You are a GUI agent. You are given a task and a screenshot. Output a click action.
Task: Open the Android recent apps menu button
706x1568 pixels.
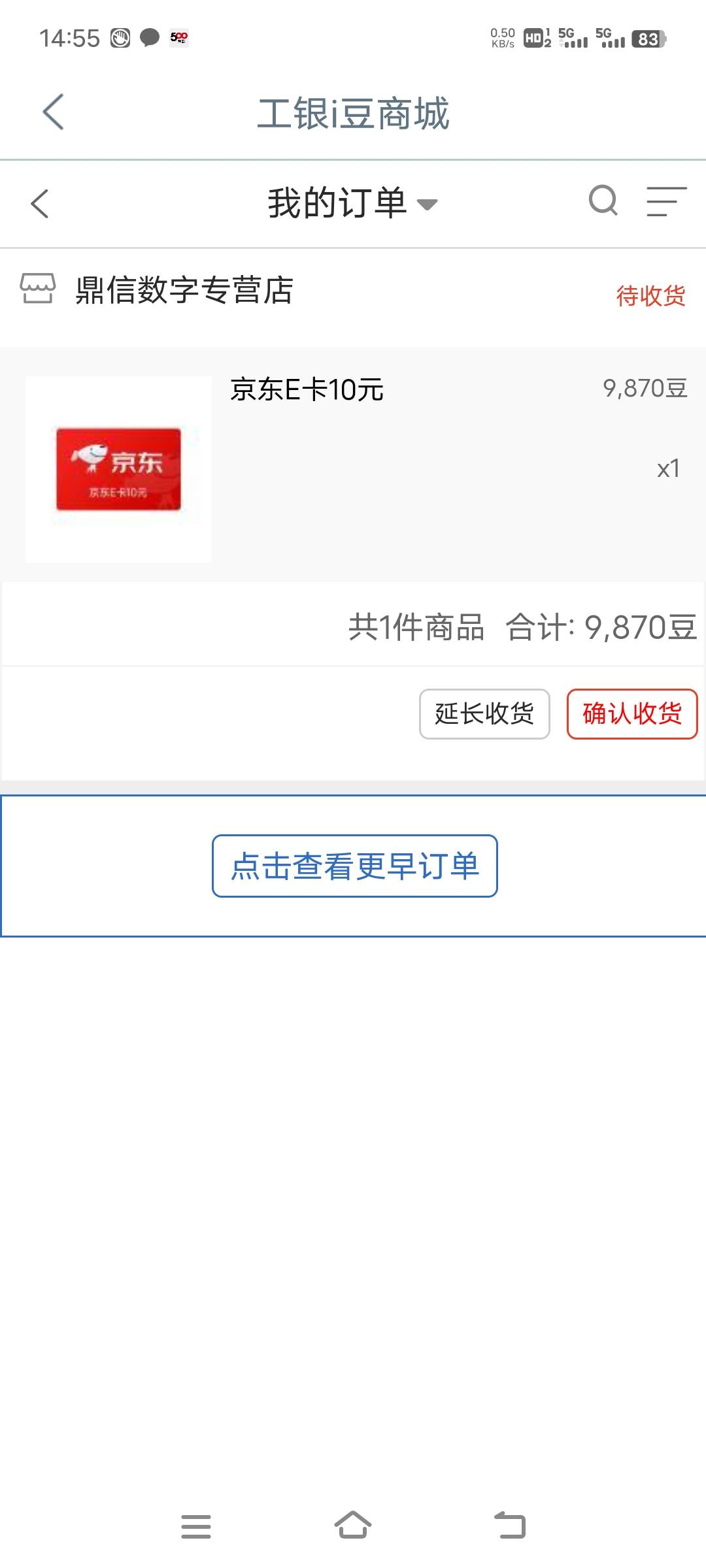196,1526
